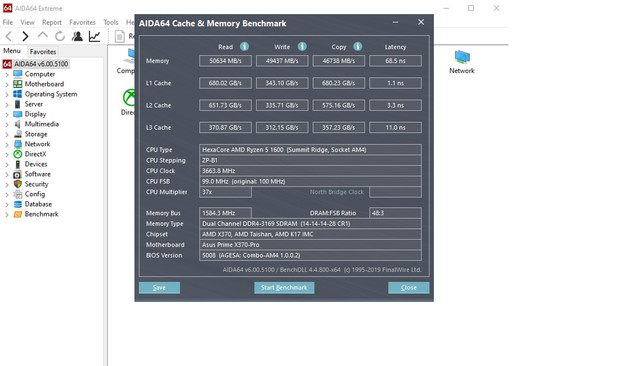
Task: Click the DRAM:FSB Ratio 48:3 field
Action: pyautogui.click(x=395, y=213)
